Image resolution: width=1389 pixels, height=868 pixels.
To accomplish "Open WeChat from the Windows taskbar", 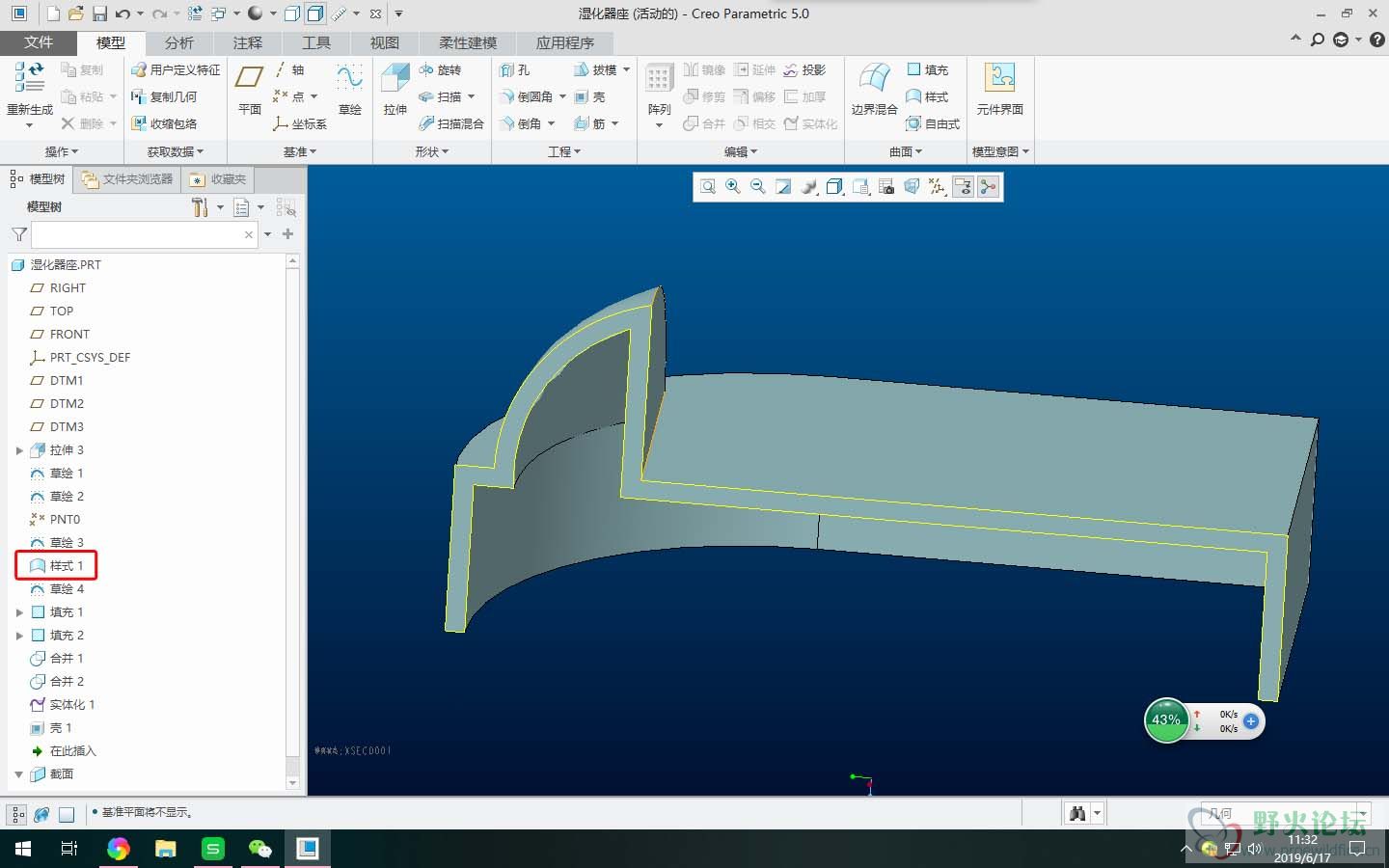I will (260, 849).
